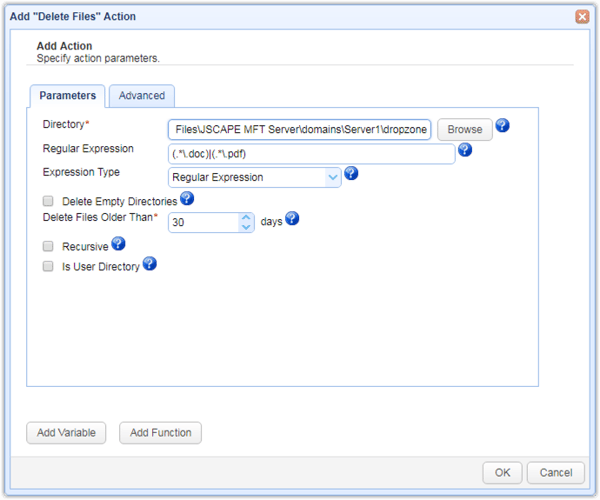Open help icon beside Regular Expression field
Viewport: 600px width, 500px height.
[x=465, y=150]
